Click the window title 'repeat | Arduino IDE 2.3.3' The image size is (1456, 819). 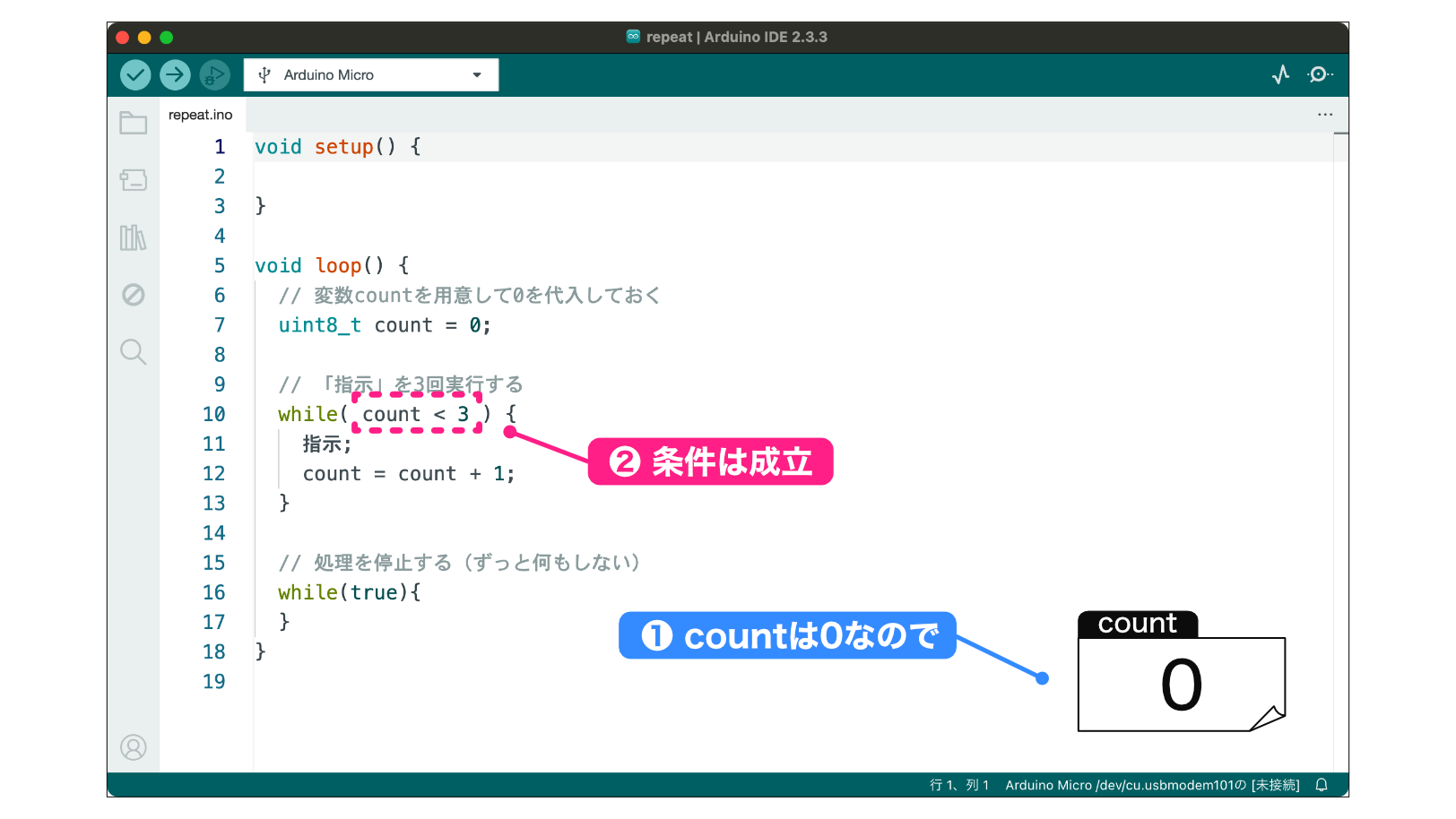pyautogui.click(x=737, y=37)
